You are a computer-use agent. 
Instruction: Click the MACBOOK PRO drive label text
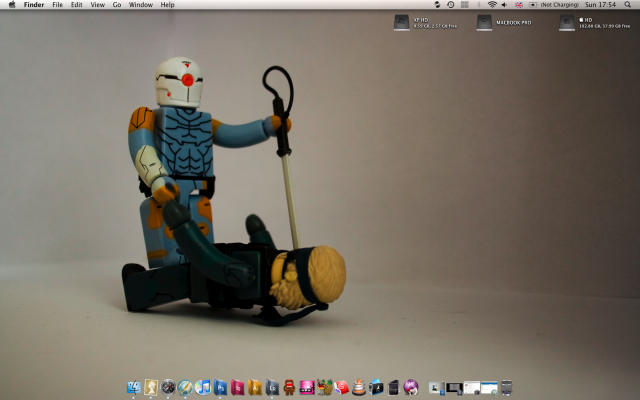click(514, 23)
